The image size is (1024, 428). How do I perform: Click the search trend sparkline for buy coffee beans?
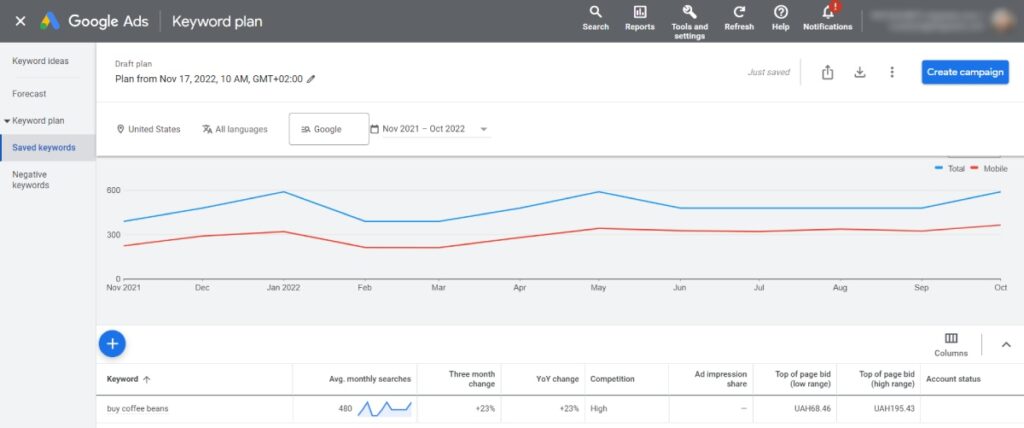point(385,409)
